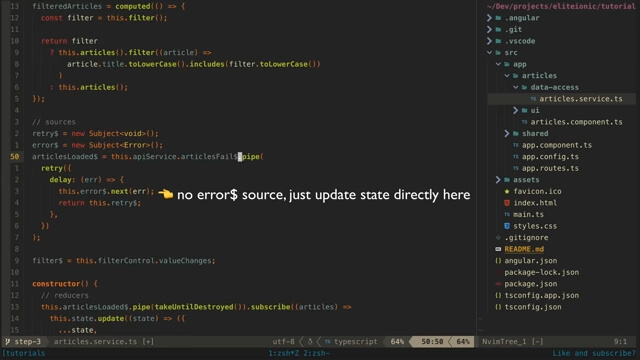Click the src folder icon
This screenshot has height=360, width=640.
tap(498, 53)
